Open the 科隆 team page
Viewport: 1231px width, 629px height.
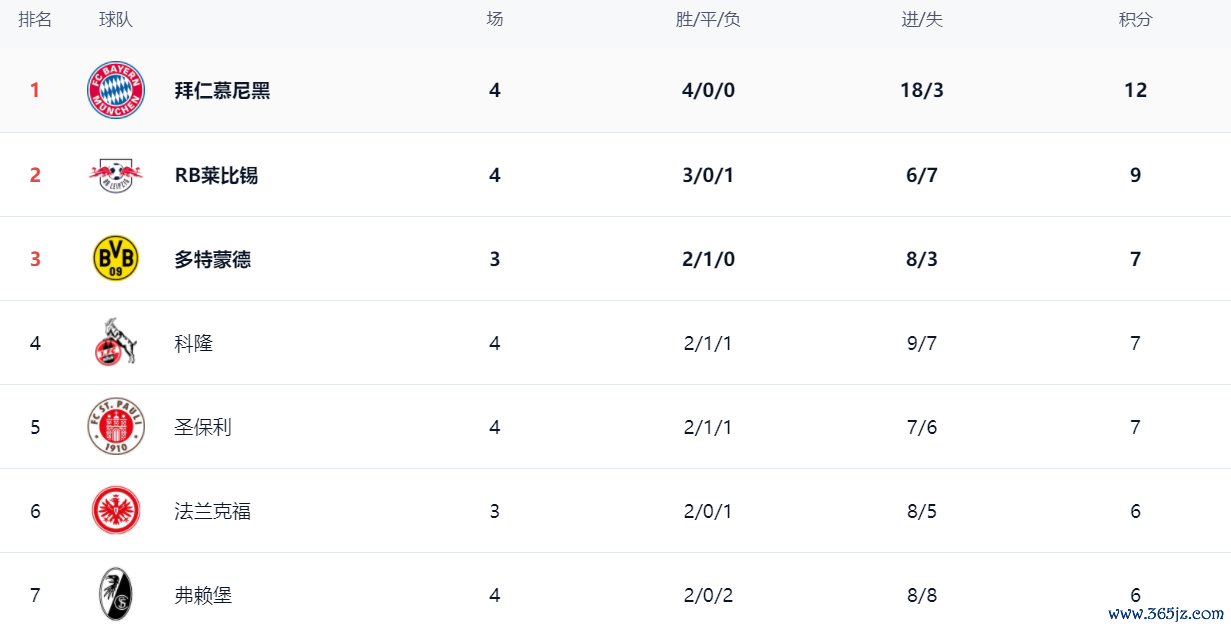click(x=193, y=343)
